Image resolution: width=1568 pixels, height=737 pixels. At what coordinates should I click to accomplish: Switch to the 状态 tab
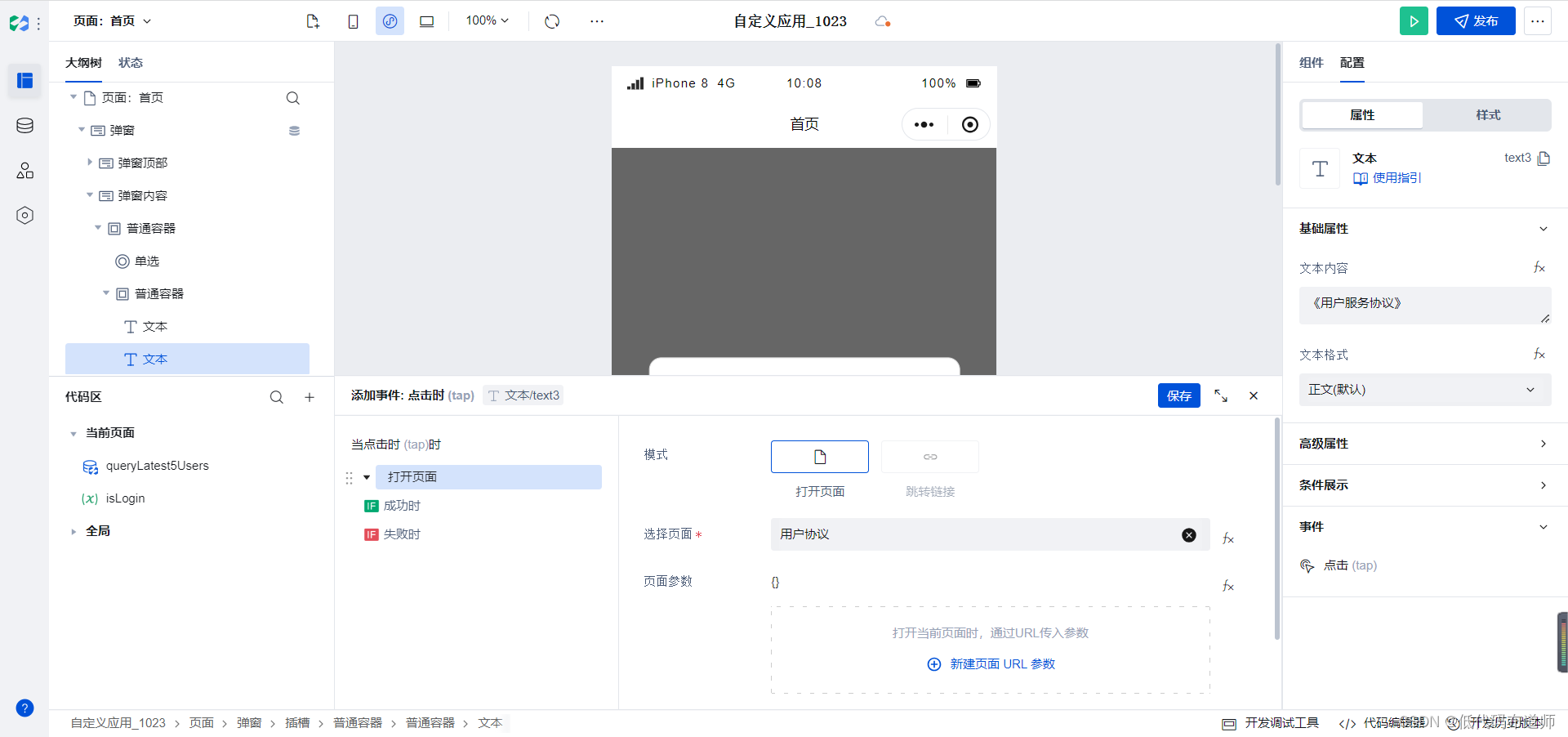(131, 63)
